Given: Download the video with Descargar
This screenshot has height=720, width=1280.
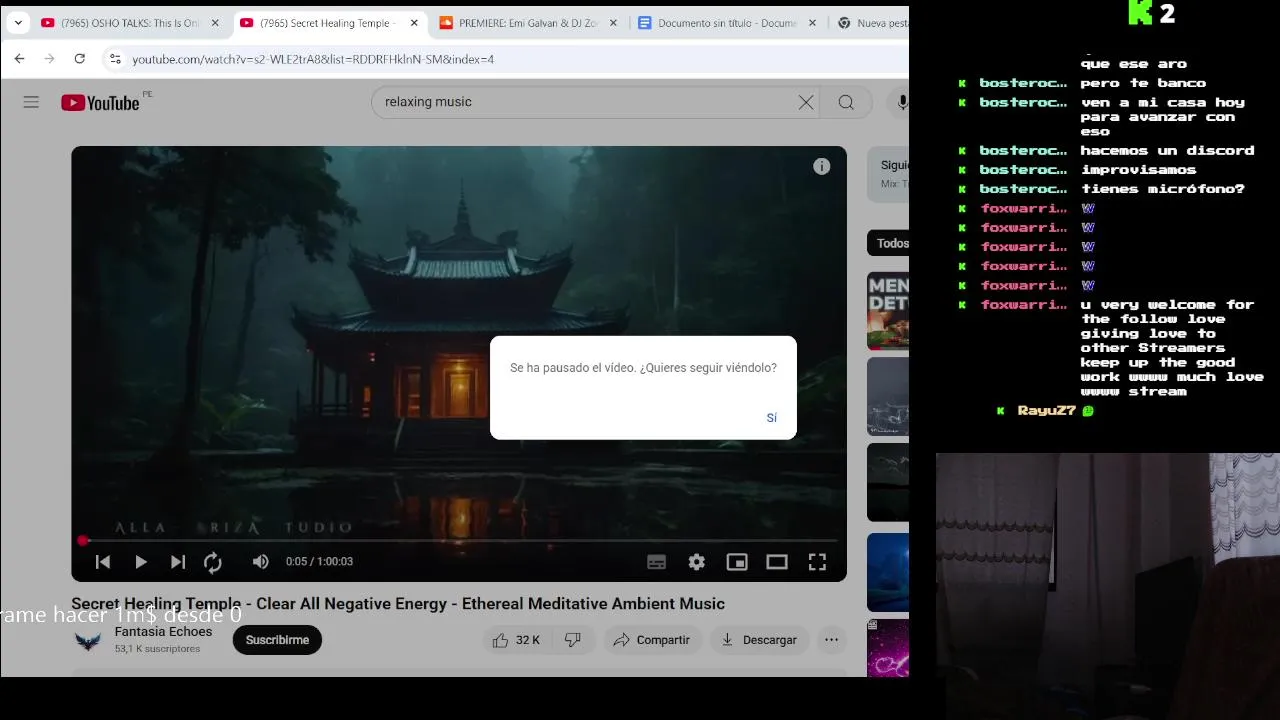Looking at the screenshot, I should [760, 640].
